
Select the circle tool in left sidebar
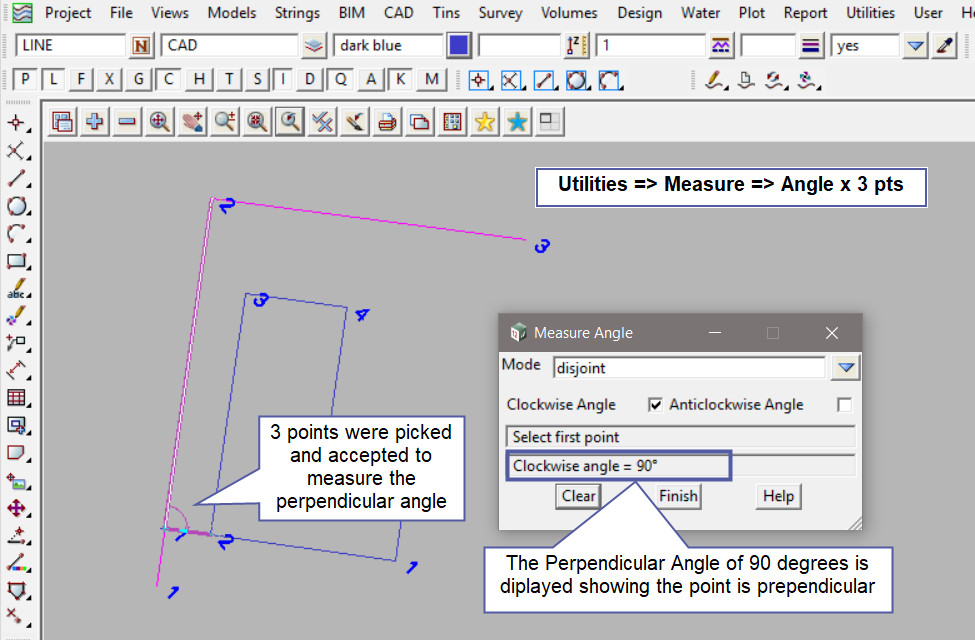16,207
